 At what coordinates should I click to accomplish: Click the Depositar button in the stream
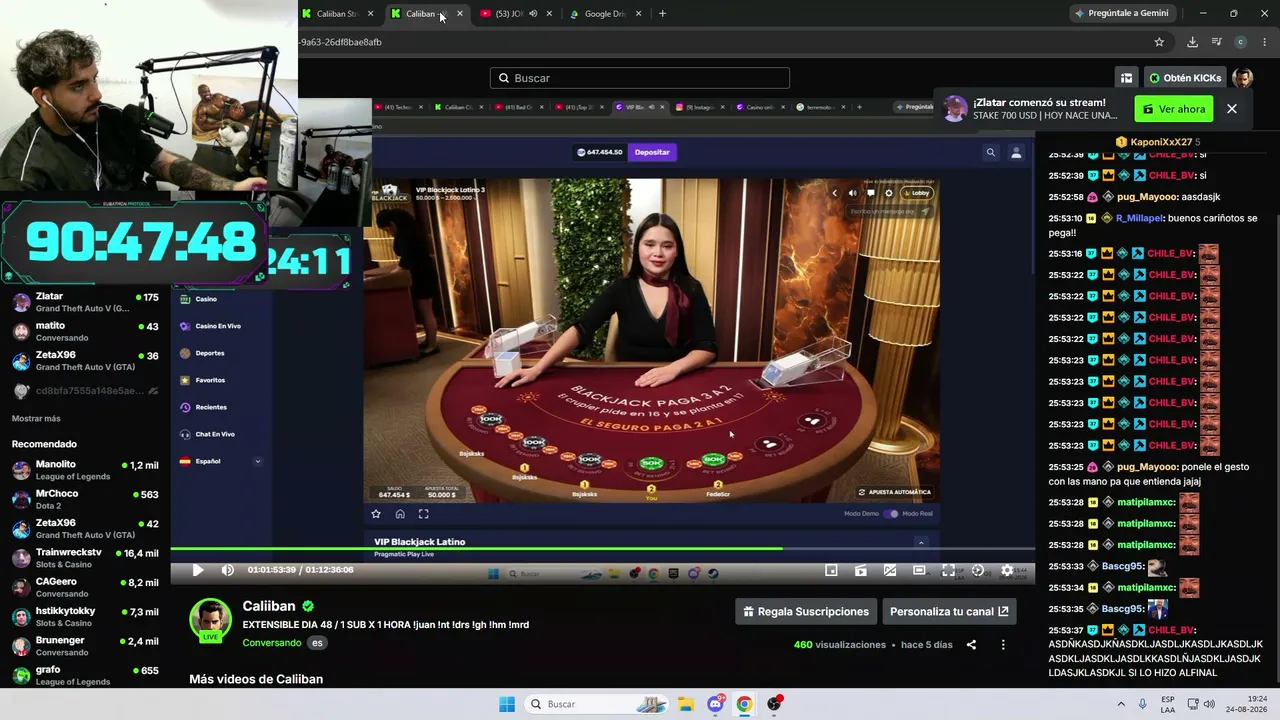(x=652, y=152)
